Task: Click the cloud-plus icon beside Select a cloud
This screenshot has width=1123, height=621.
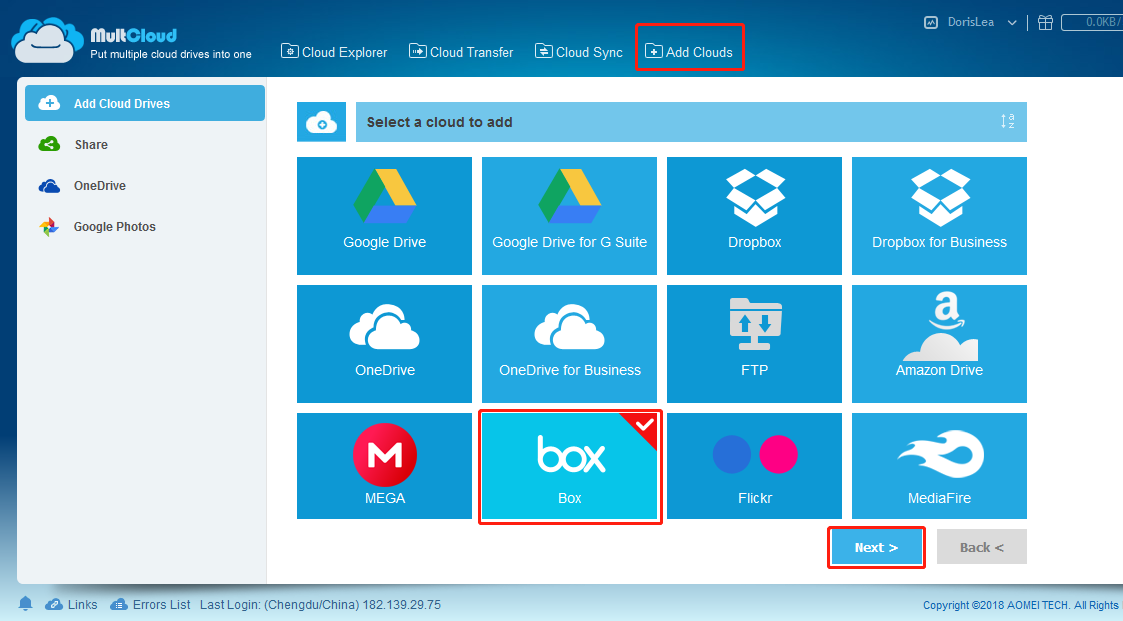Action: point(322,122)
